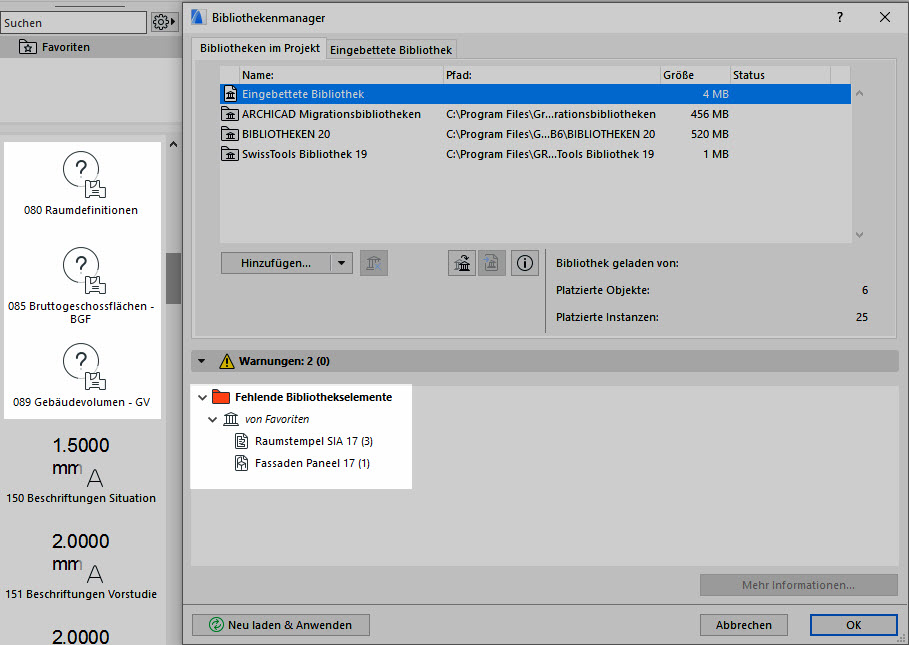Viewport: 909px width, 645px height.
Task: Click the Fassaden Paneel 17 object icon
Action: (241, 463)
